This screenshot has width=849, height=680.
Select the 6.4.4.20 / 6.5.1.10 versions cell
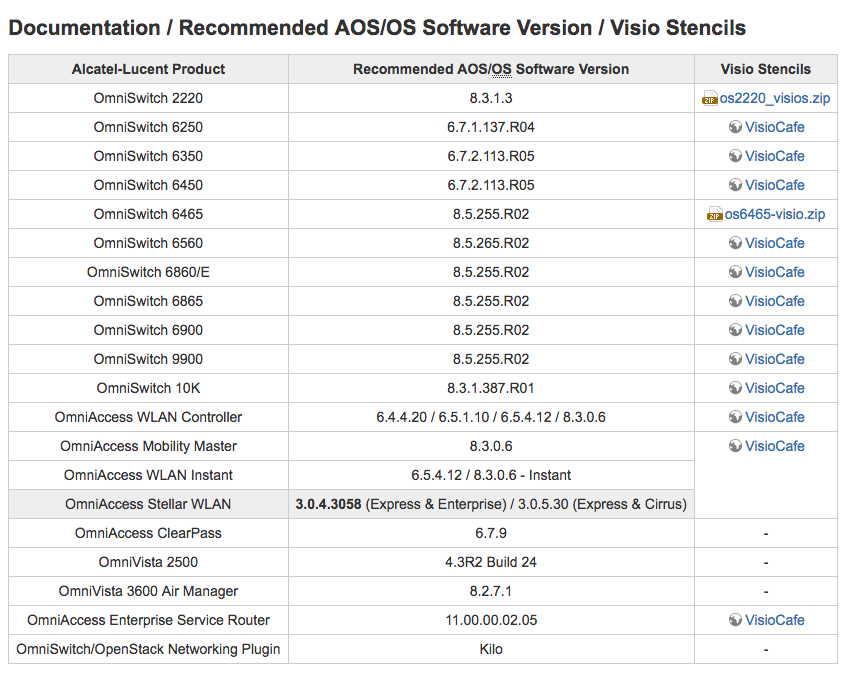click(491, 417)
